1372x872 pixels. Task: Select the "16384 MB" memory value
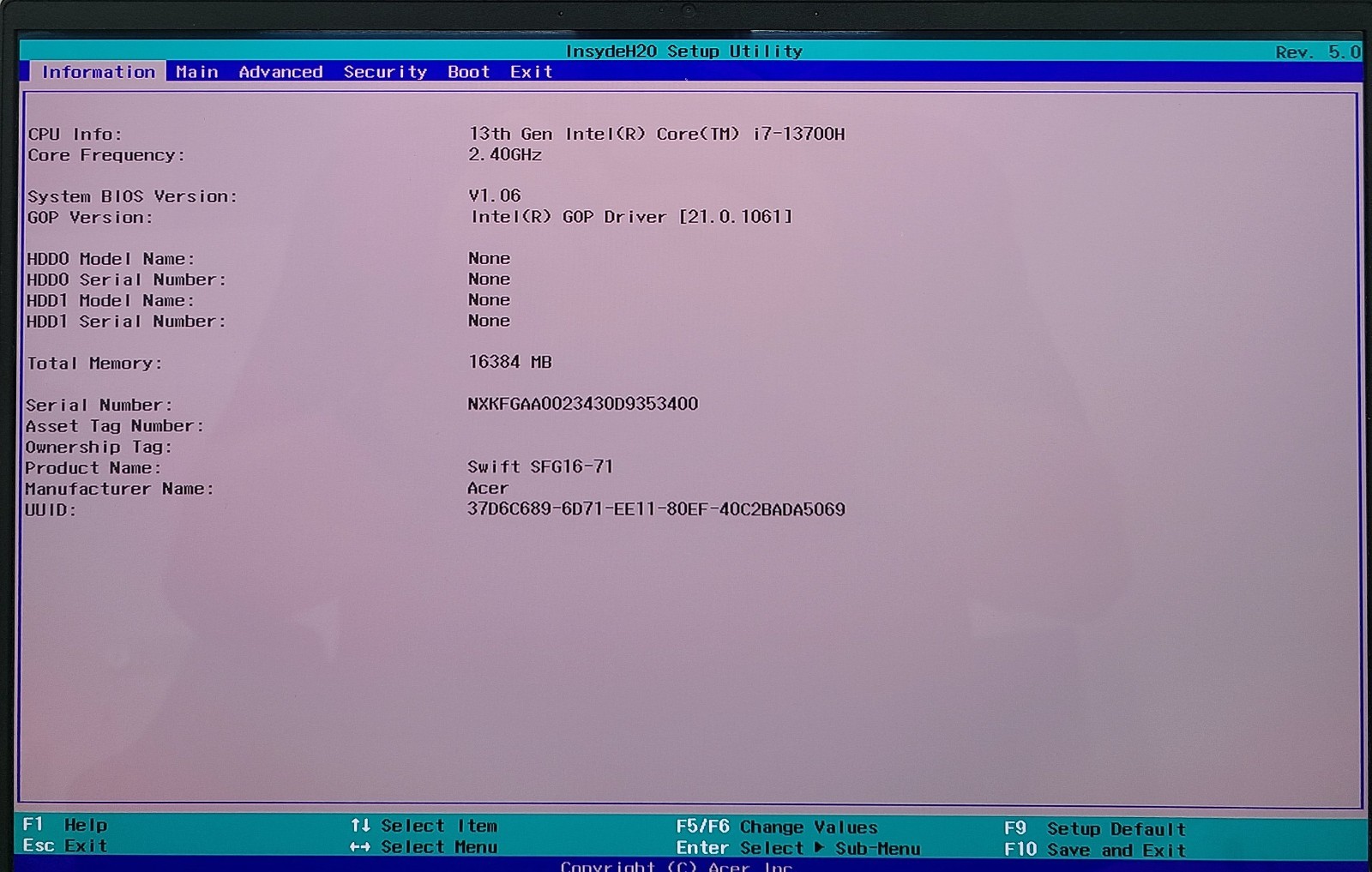(510, 362)
